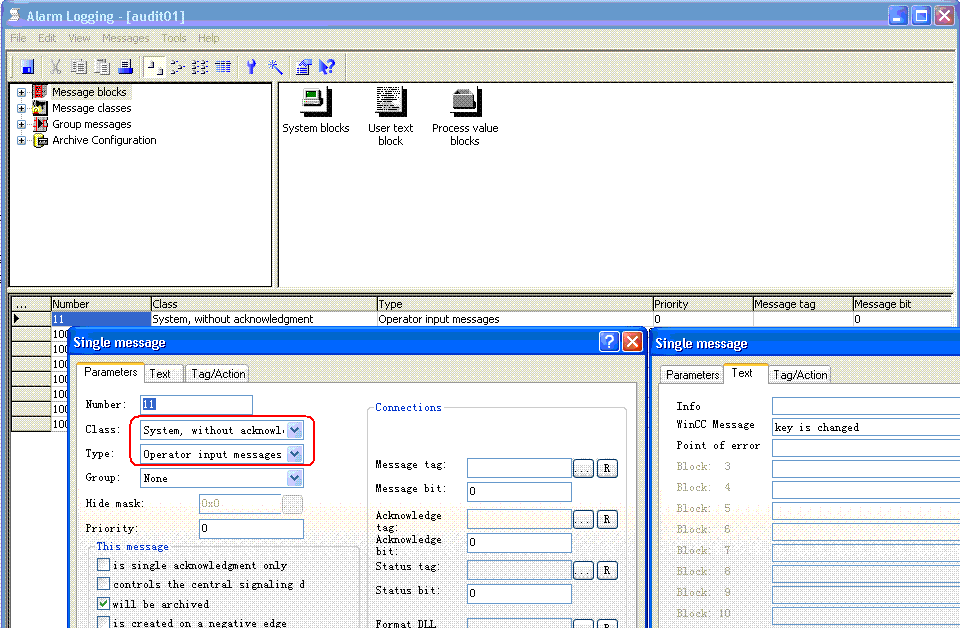Click the Message bit input field
The height and width of the screenshot is (628, 960).
pyautogui.click(x=519, y=492)
